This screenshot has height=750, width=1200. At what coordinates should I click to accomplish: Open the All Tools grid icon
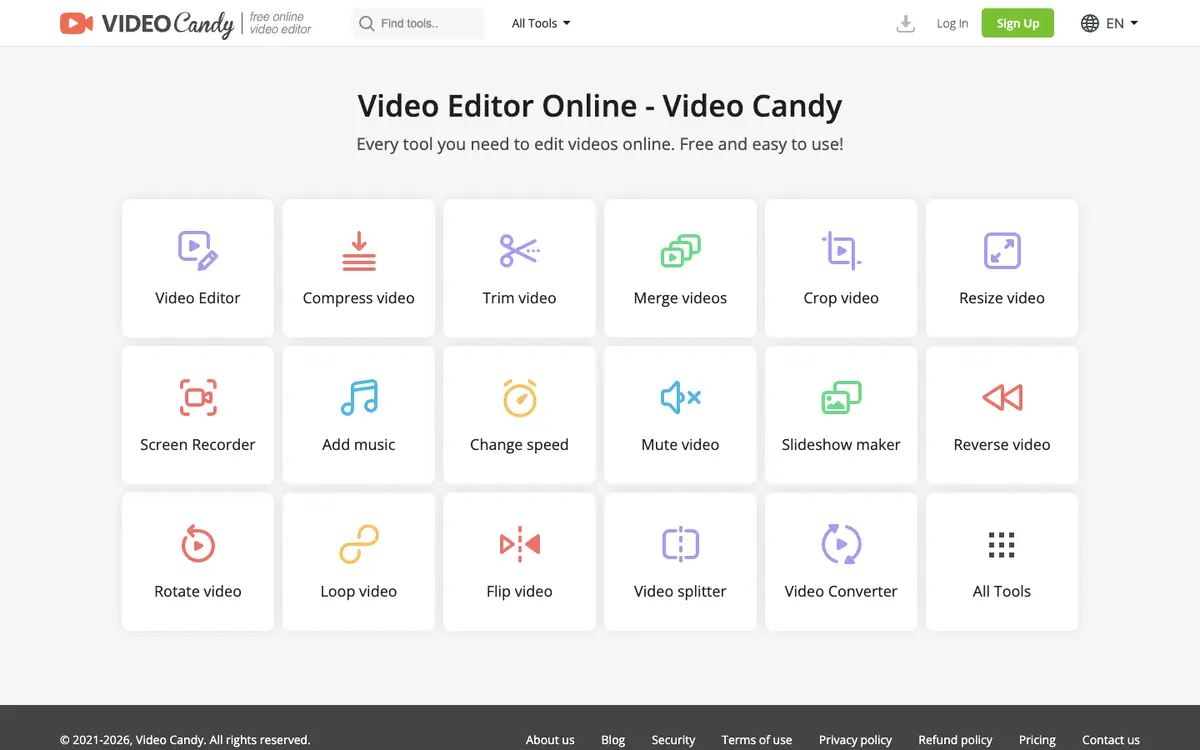(x=1002, y=544)
